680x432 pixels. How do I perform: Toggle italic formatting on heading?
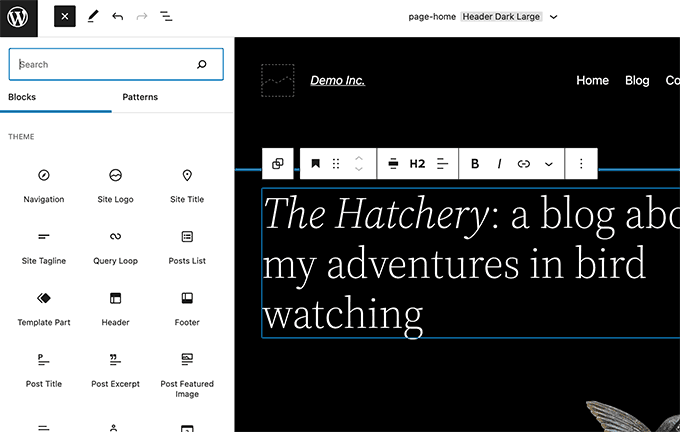(499, 164)
